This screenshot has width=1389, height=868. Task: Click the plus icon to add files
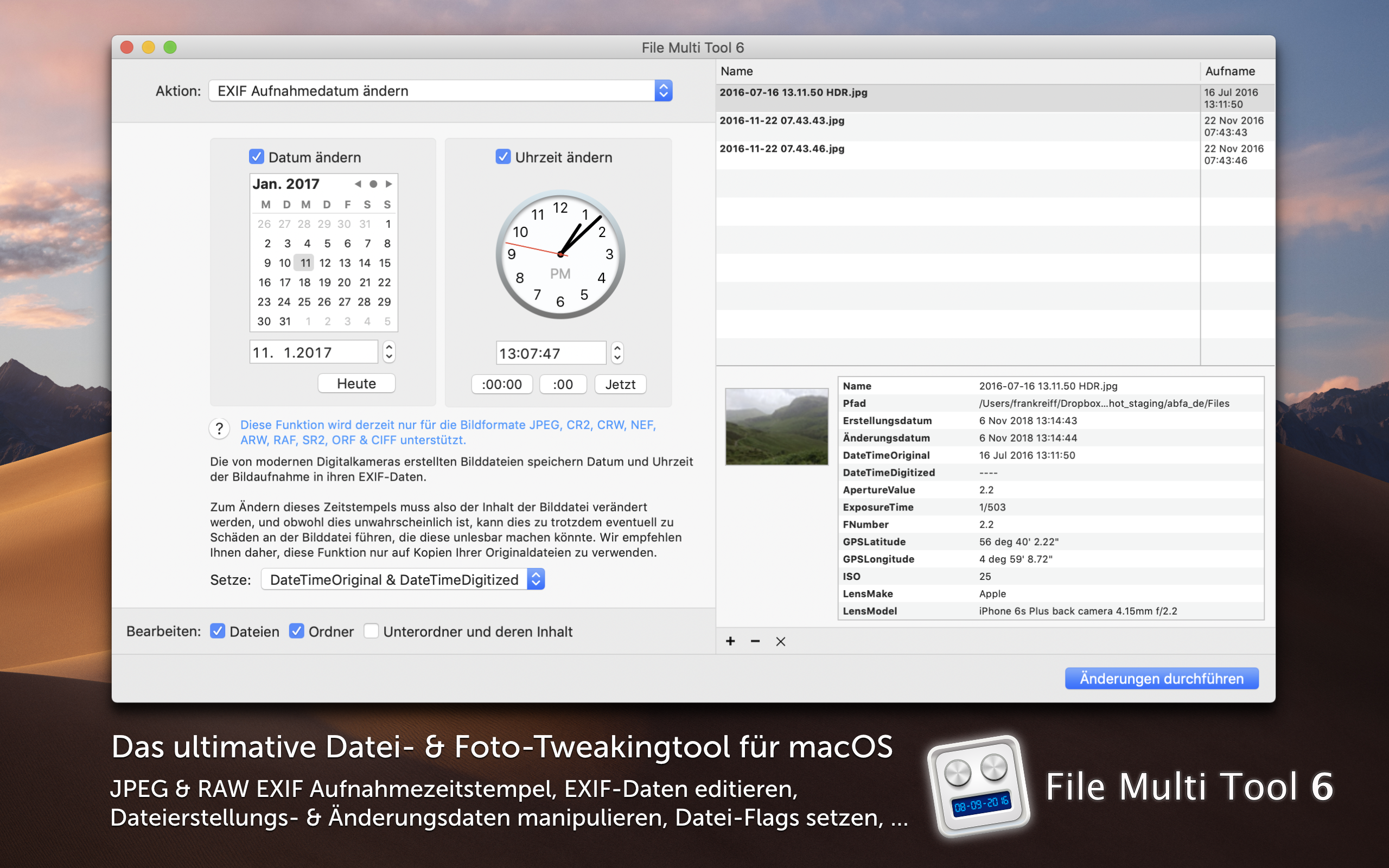point(730,641)
